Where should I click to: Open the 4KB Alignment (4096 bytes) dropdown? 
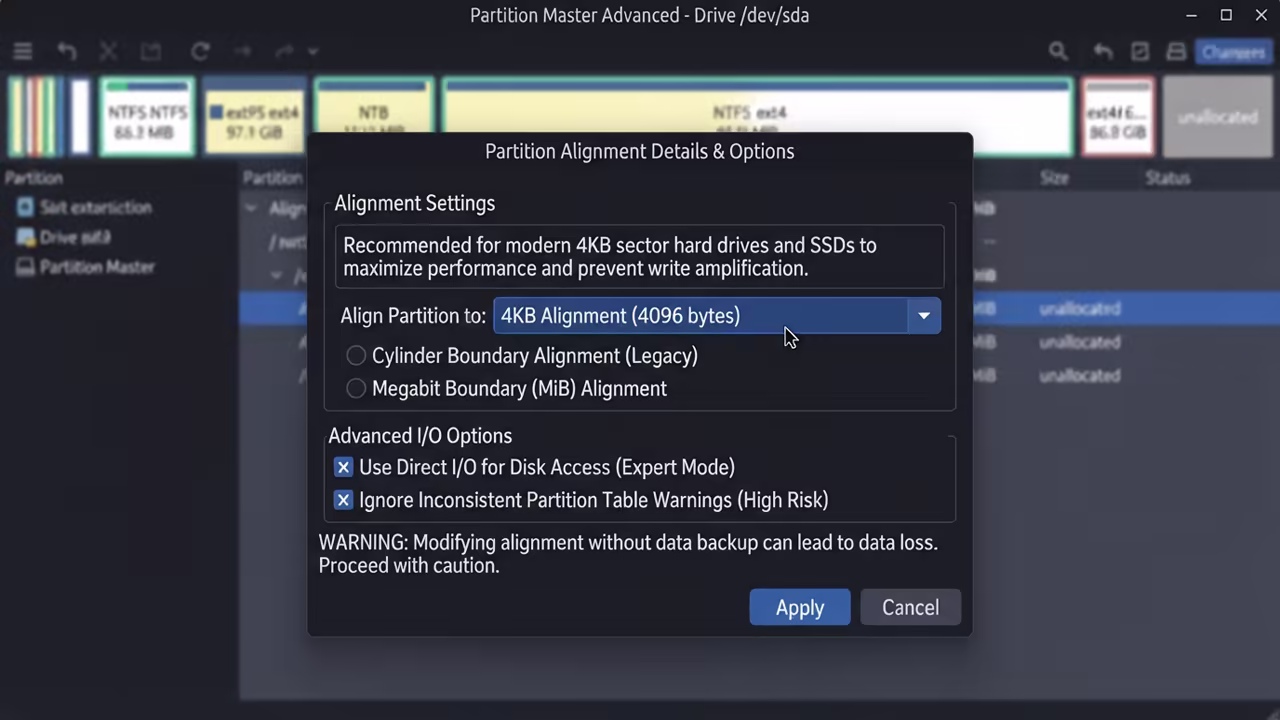[x=716, y=316]
